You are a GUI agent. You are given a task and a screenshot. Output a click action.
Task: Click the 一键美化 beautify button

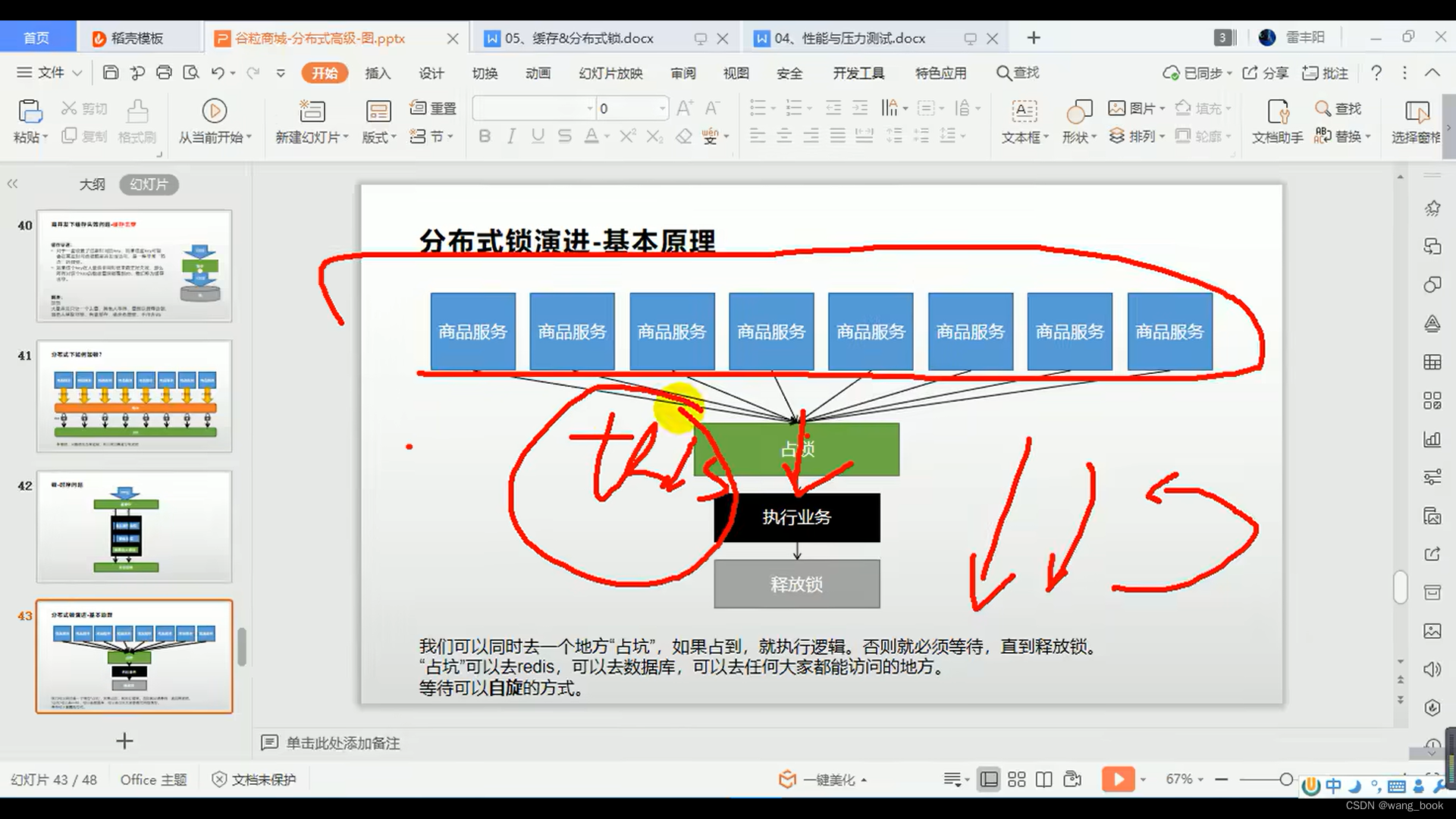pos(818,779)
